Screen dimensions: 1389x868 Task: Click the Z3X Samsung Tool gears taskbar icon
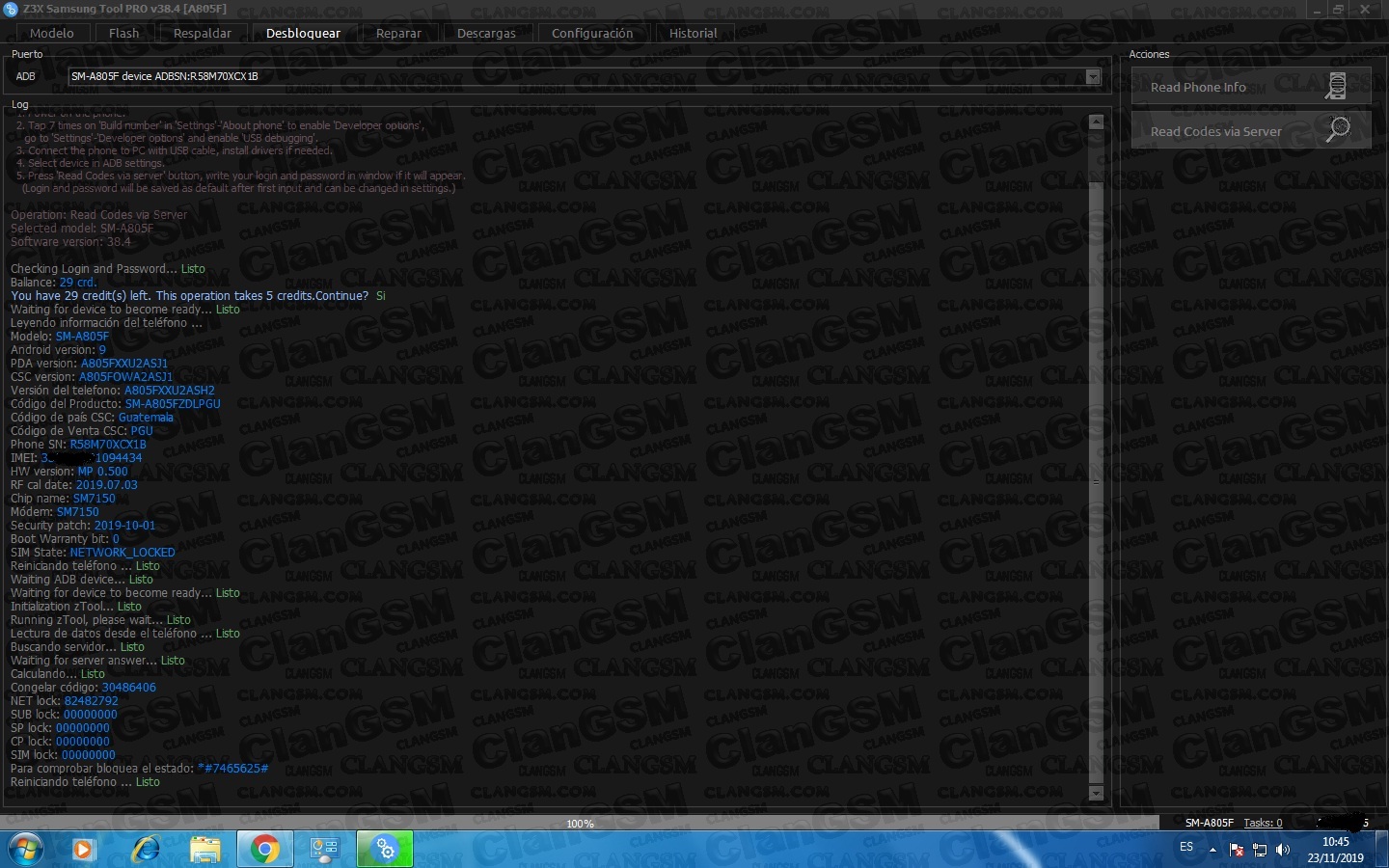pos(385,850)
